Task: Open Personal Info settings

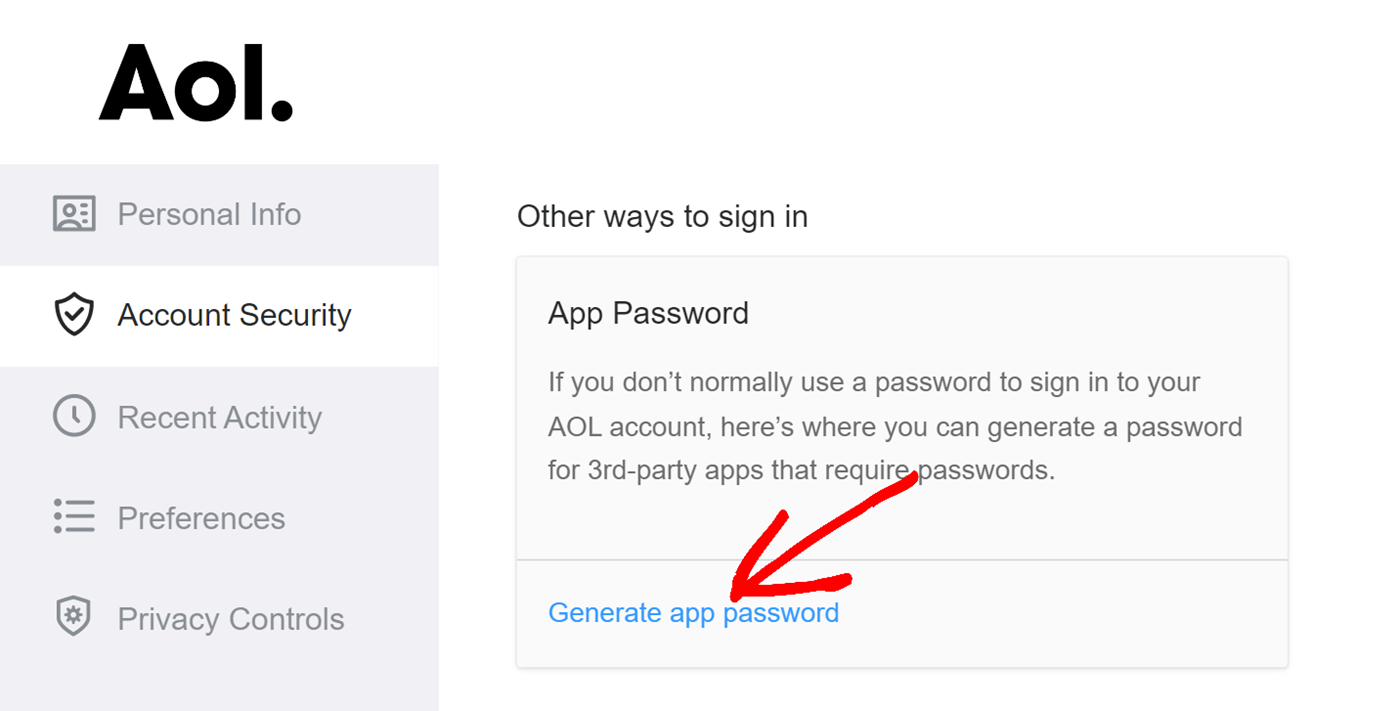Action: coord(209,213)
